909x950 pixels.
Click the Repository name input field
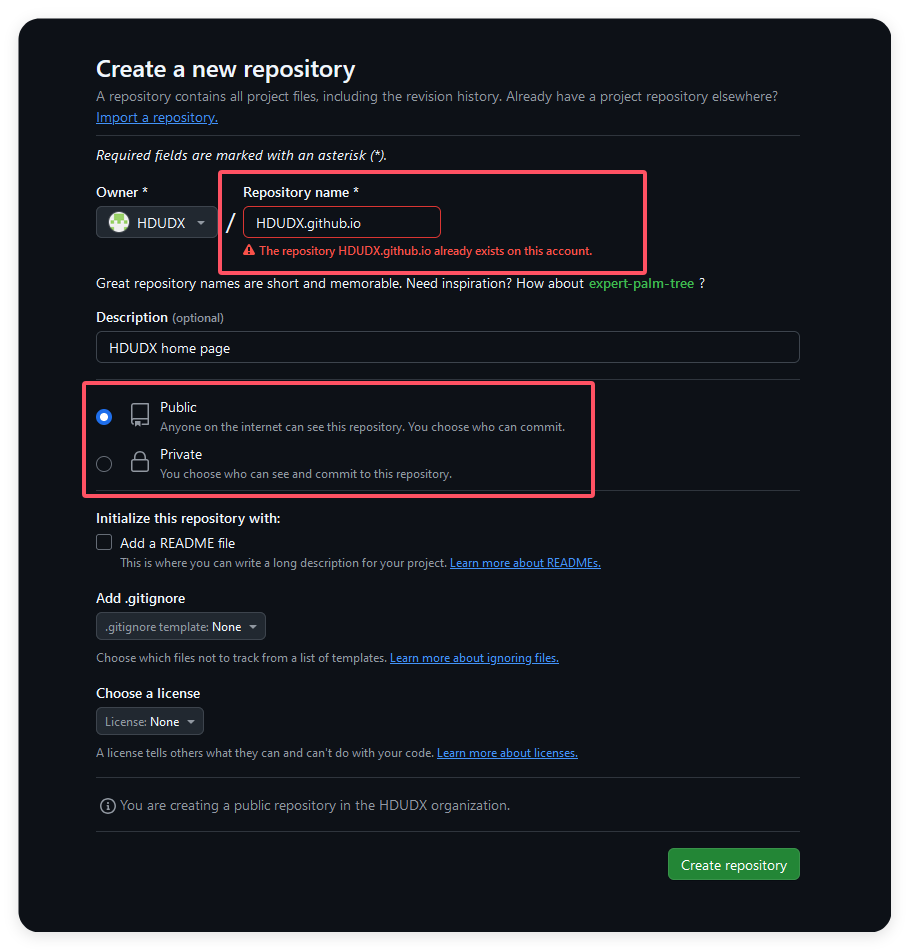341,223
